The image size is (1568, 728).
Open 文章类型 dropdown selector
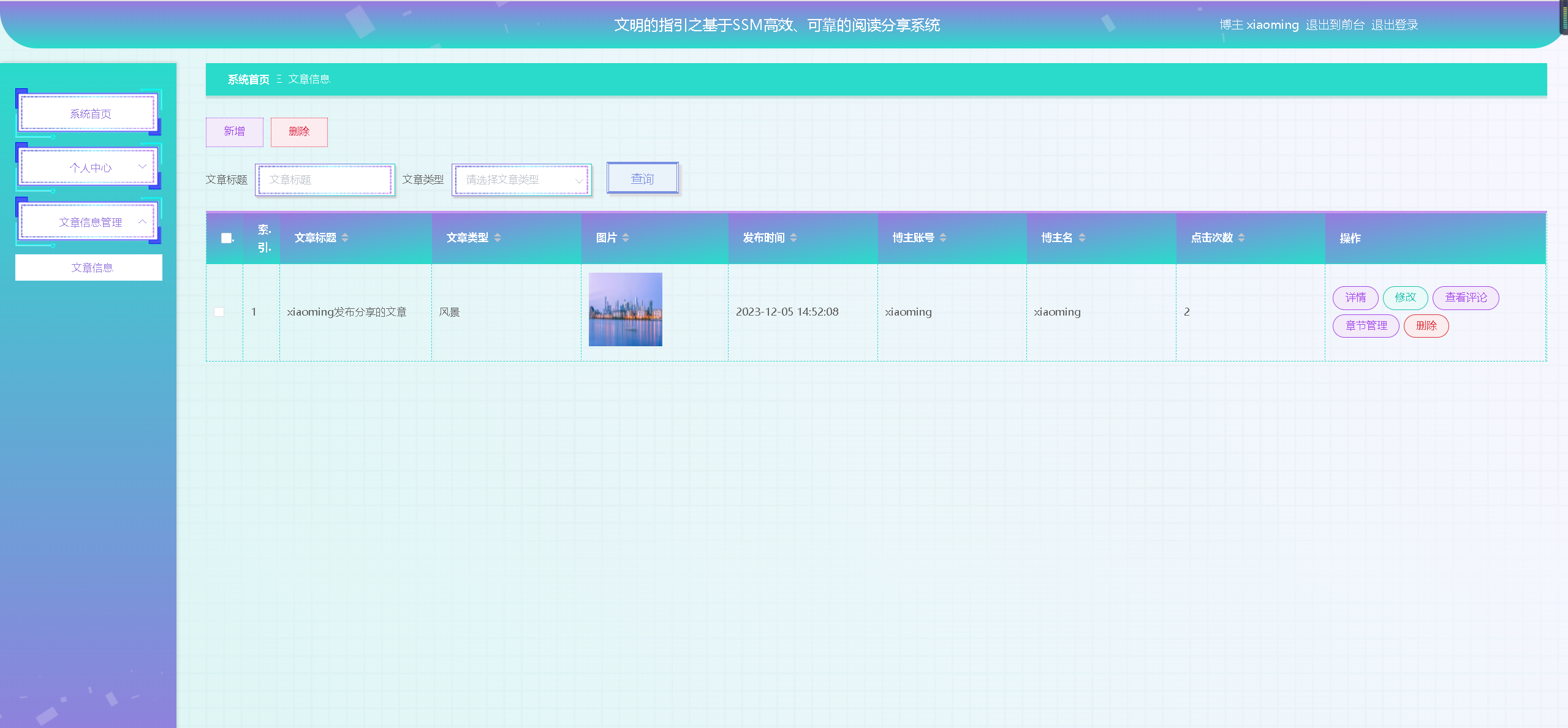pyautogui.click(x=521, y=180)
